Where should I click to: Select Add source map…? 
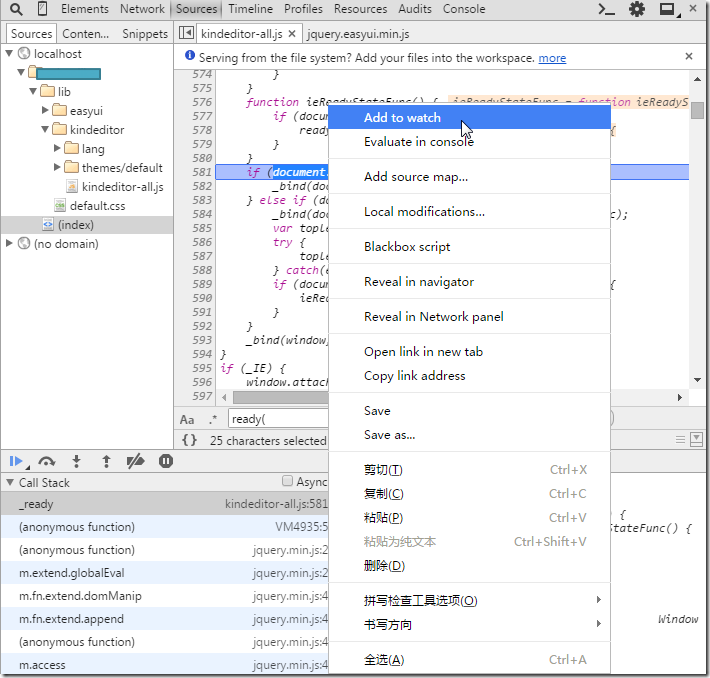pos(470,177)
